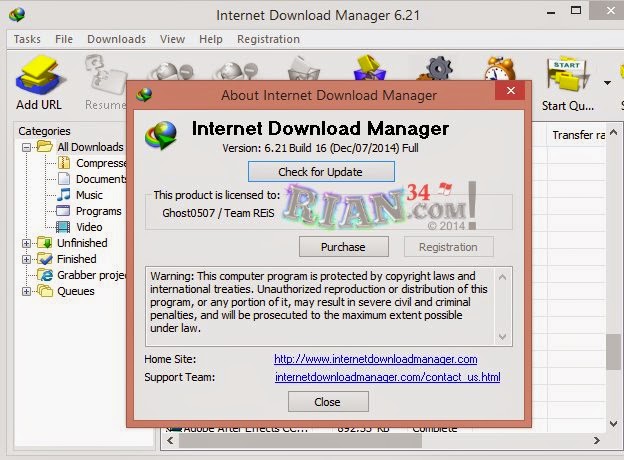
Task: Select the Video tree item label
Action: click(x=89, y=227)
